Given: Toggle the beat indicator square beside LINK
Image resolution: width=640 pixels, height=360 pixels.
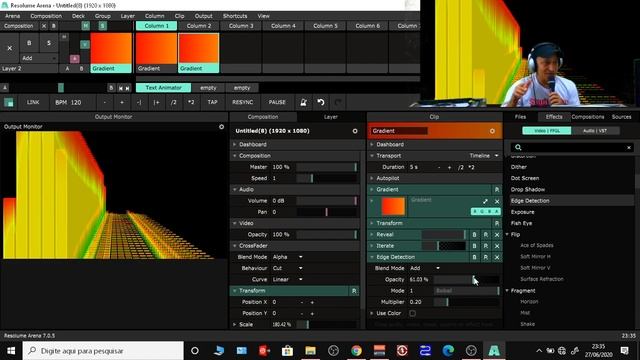Looking at the screenshot, I should (9, 102).
